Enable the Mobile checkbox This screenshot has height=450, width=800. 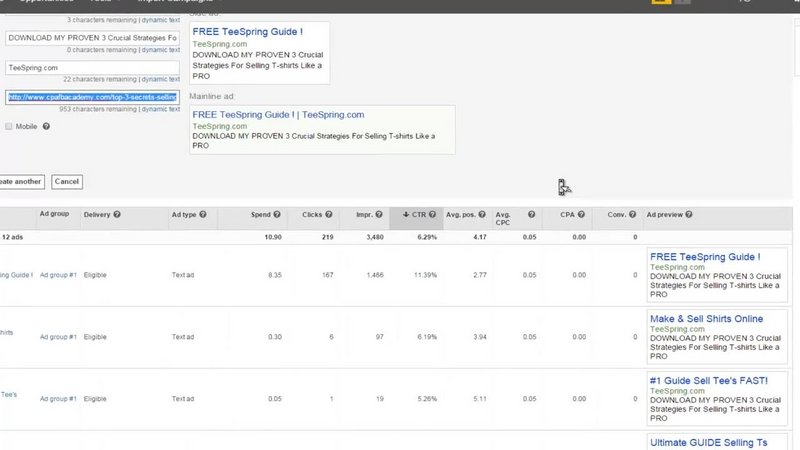9,127
